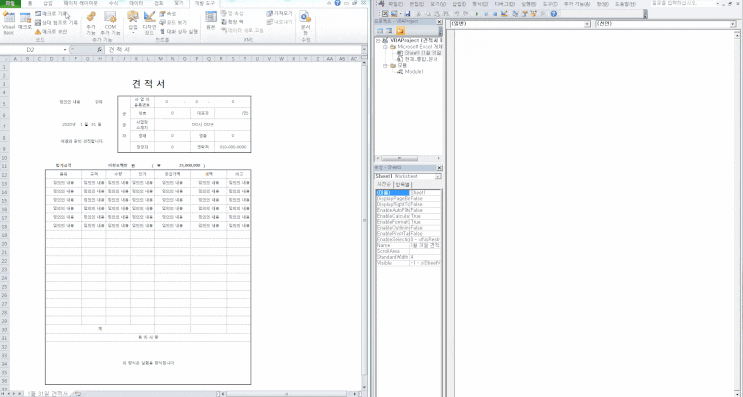Open the VBA Help menu

coord(625,4)
